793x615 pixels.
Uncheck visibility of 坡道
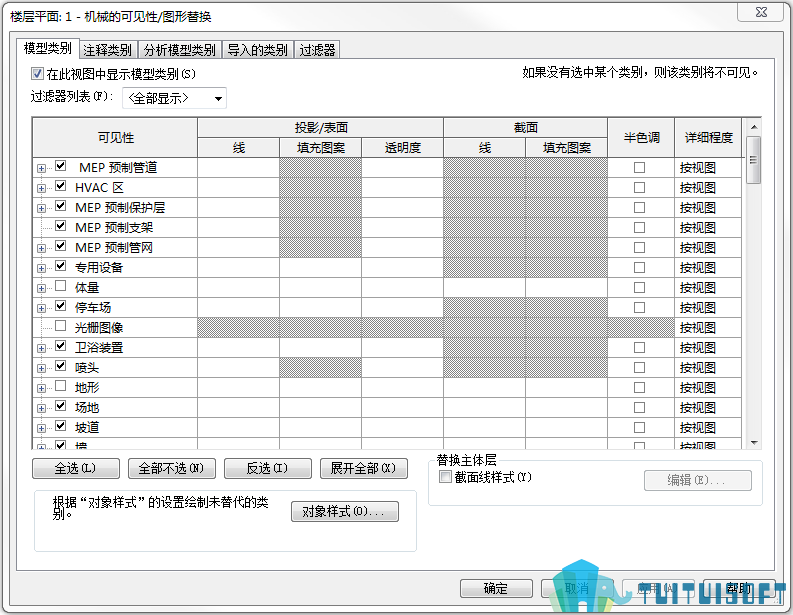(x=61, y=426)
